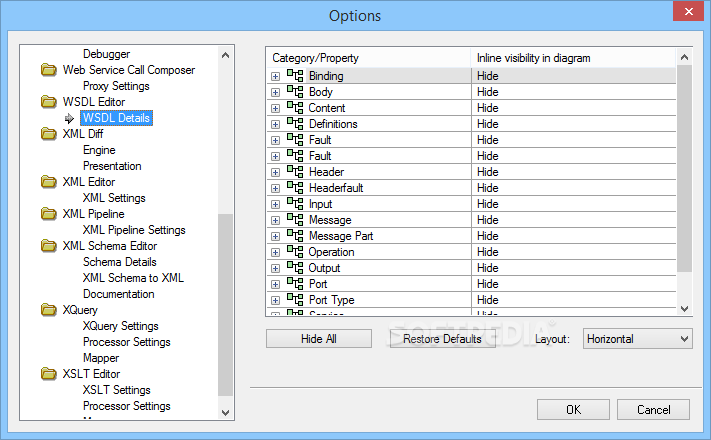Click the XQuery folder icon
This screenshot has width=711, height=440.
click(x=48, y=310)
